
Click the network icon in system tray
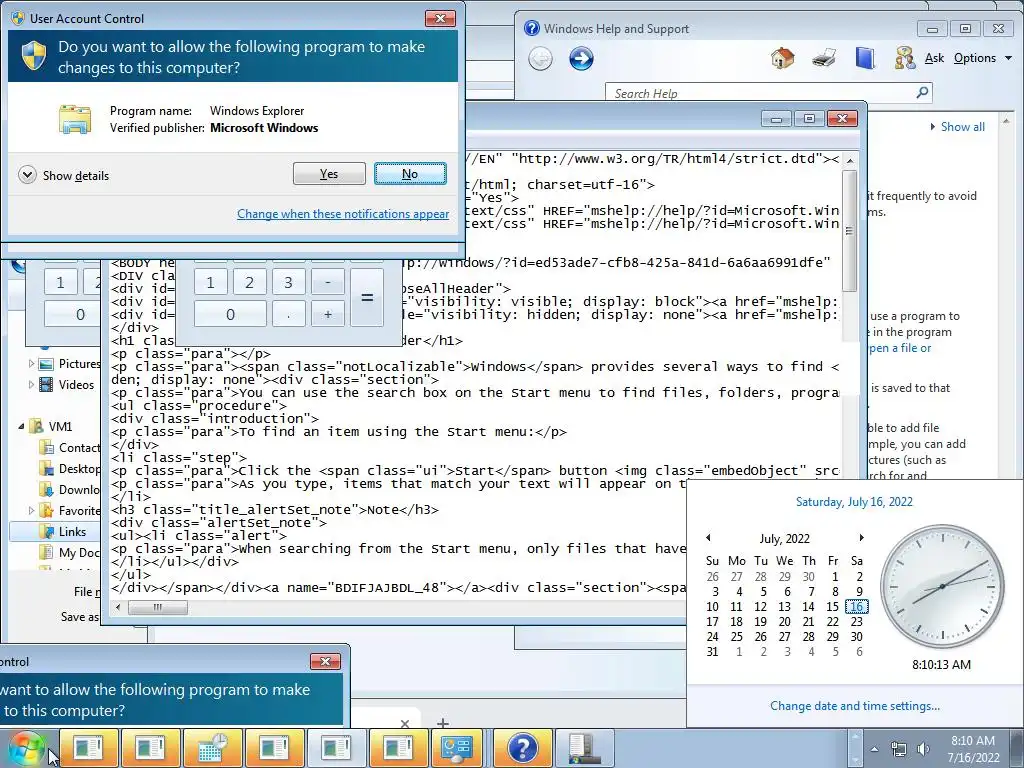pyautogui.click(x=899, y=749)
